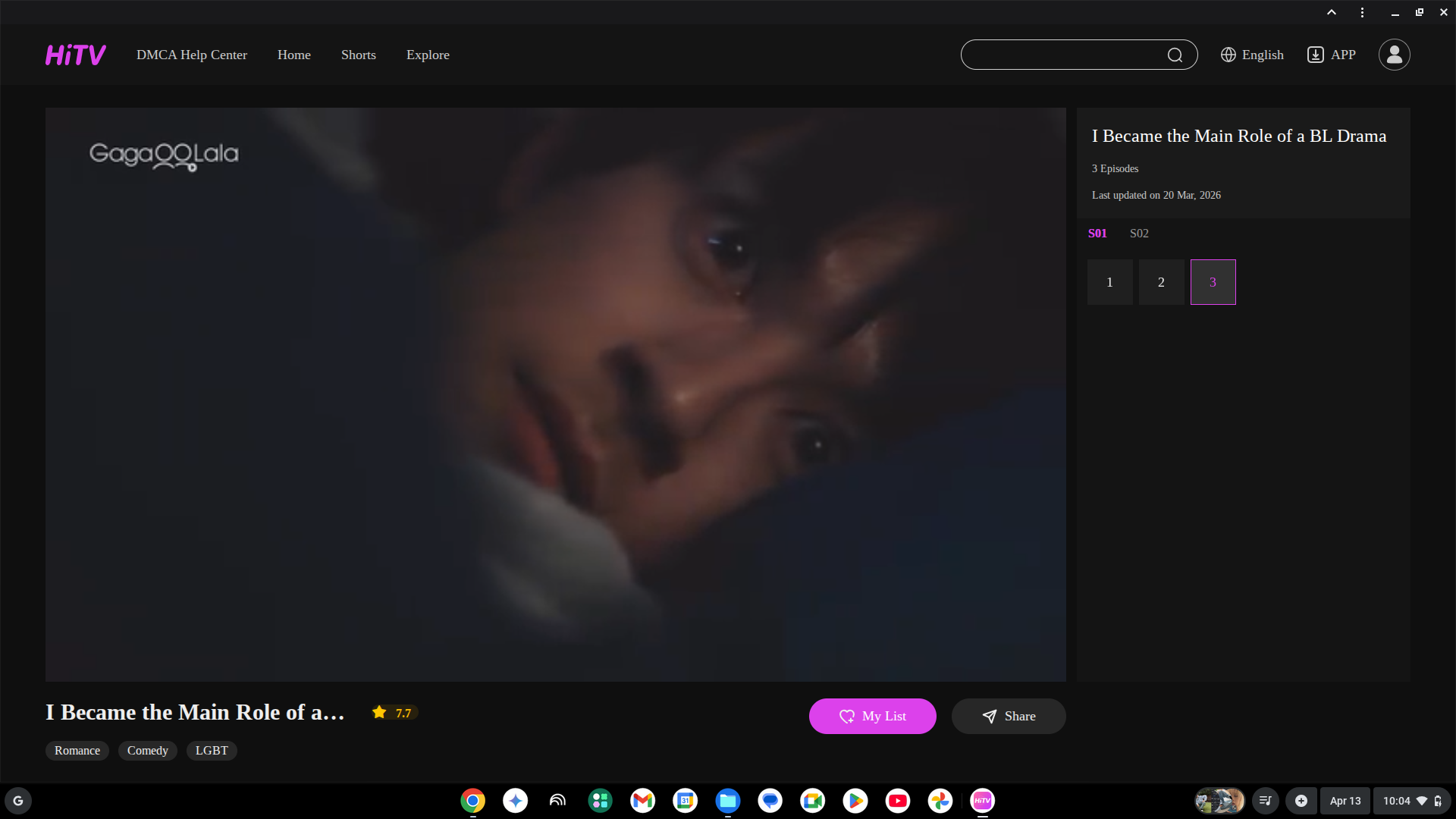Click the HiTV logo
Viewport: 1456px width, 819px height.
click(75, 55)
